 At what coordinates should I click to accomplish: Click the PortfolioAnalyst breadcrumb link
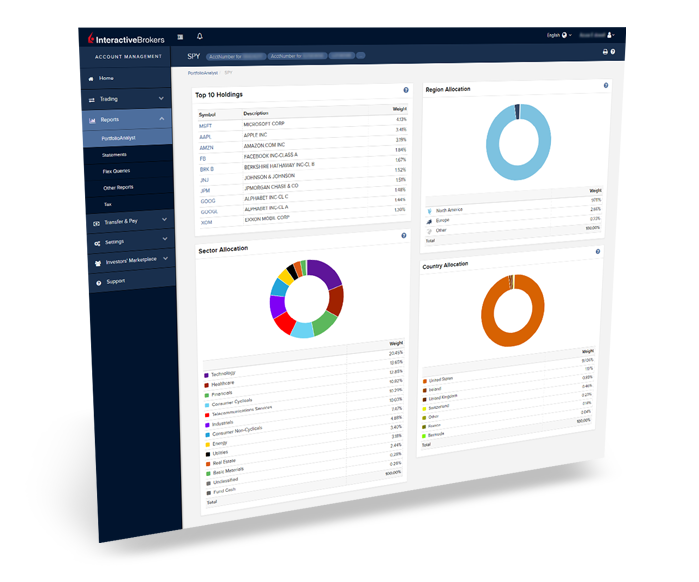[x=202, y=73]
